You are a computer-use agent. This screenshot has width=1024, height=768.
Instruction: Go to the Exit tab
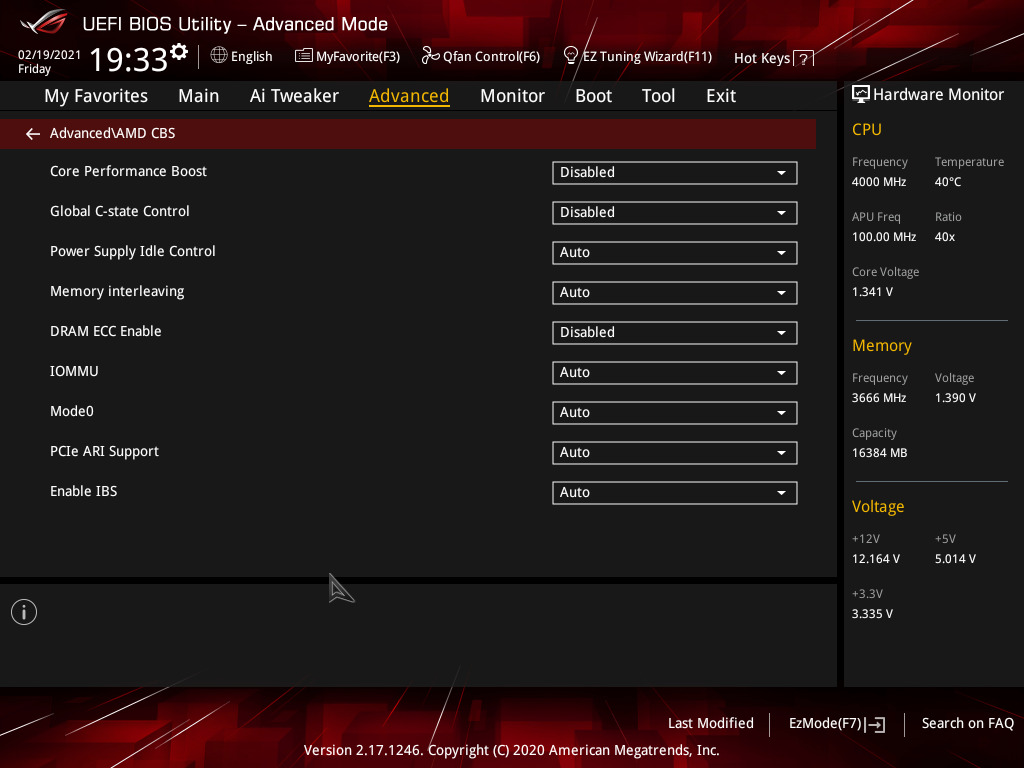(x=721, y=96)
